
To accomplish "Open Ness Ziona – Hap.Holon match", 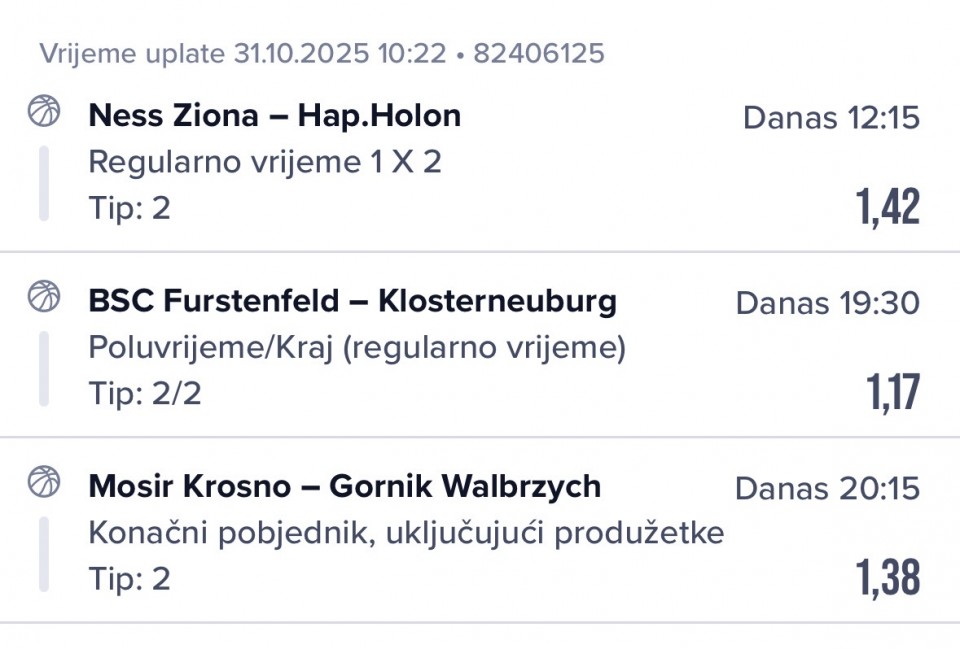I will pos(274,115).
